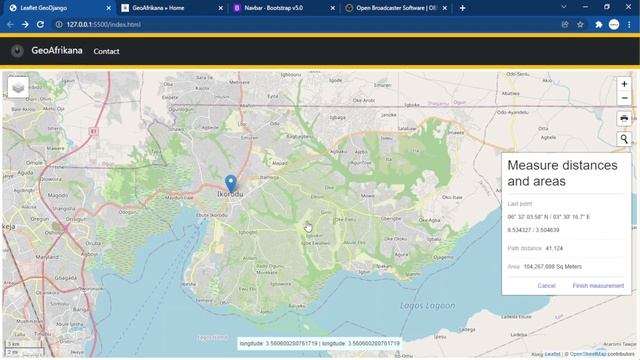The width and height of the screenshot is (640, 360).
Task: Open a new browser tab
Action: (462, 8)
